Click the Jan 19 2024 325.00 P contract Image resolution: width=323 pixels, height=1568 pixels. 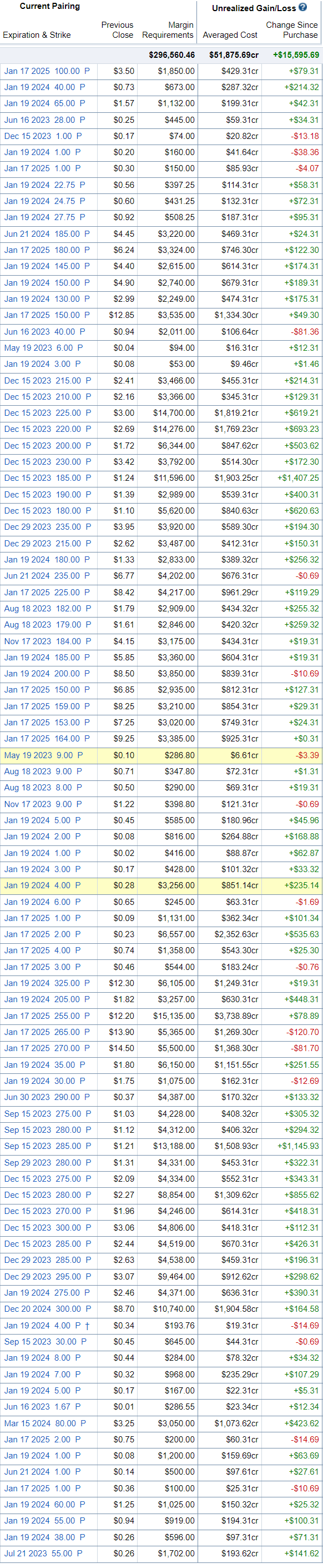coord(47,983)
